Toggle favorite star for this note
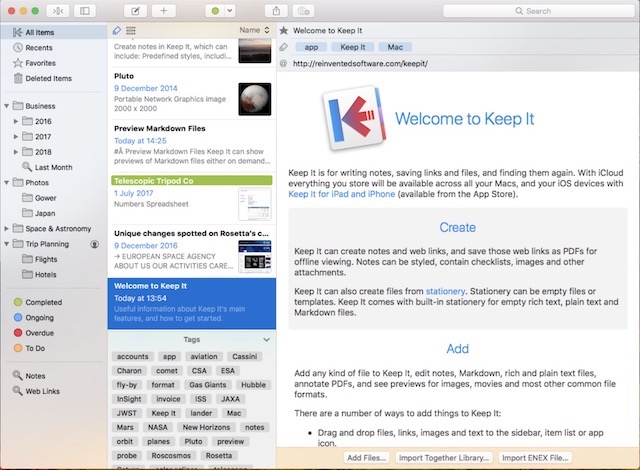This screenshot has width=640, height=470. point(284,31)
